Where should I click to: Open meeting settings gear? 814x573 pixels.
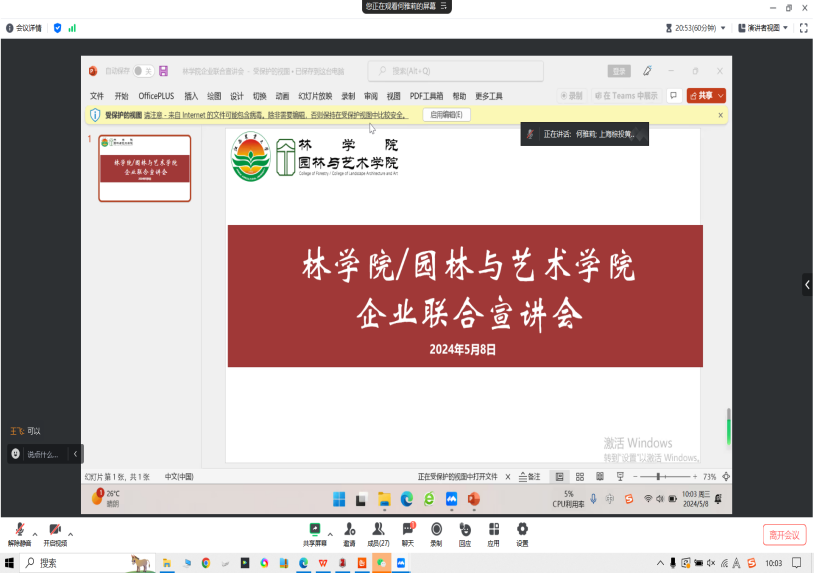click(522, 530)
